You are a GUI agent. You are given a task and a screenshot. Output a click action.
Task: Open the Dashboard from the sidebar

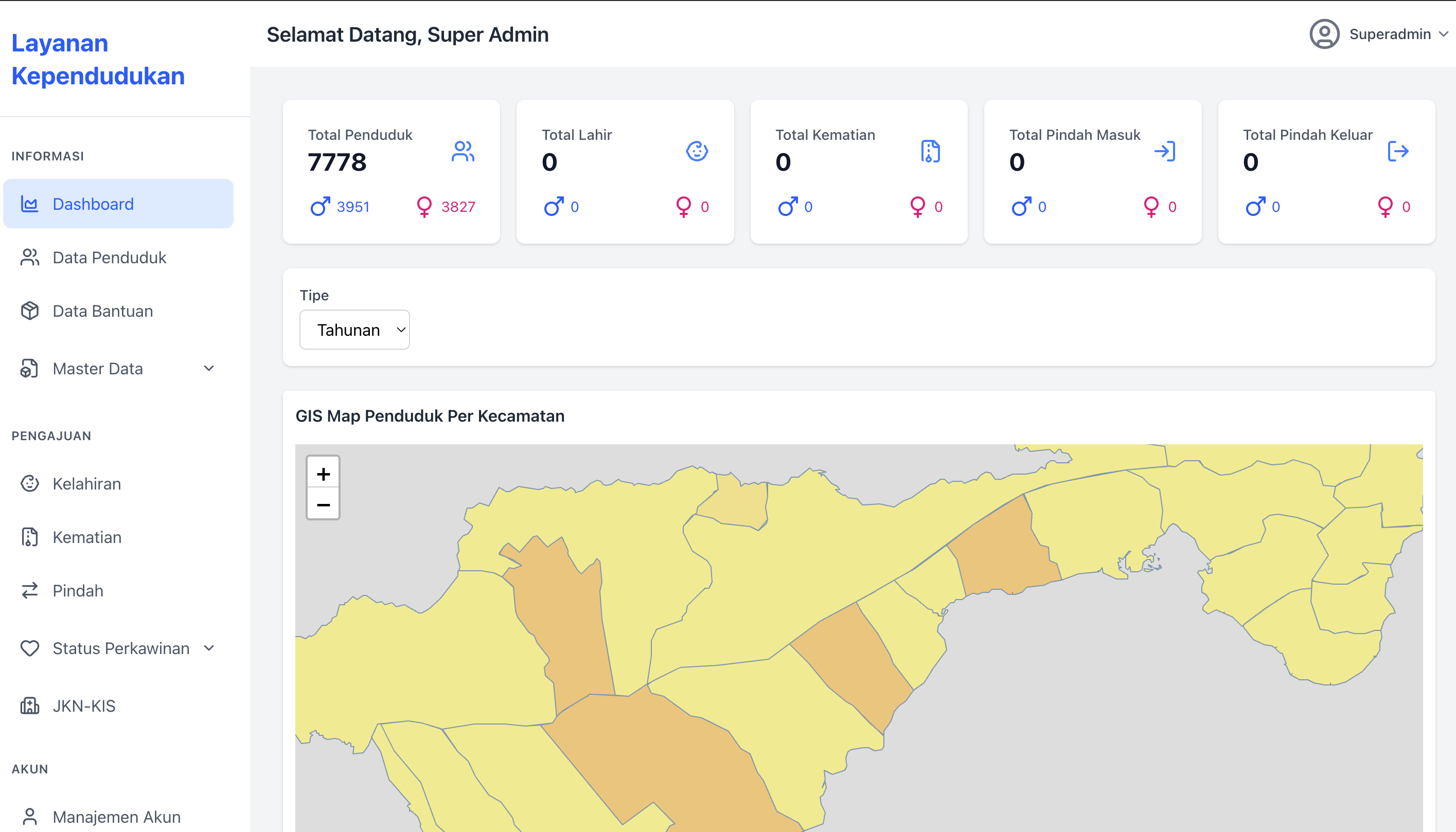[93, 204]
